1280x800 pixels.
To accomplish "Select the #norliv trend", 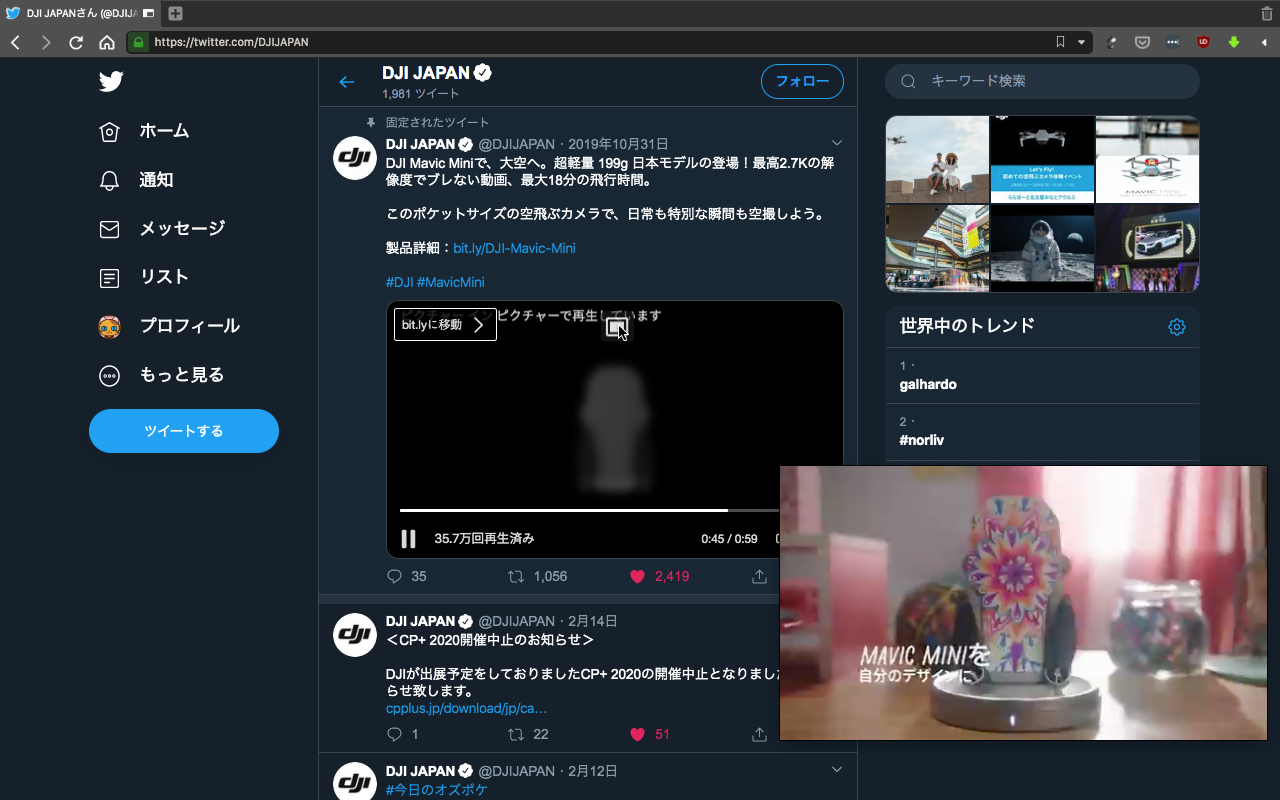I will coord(1042,432).
